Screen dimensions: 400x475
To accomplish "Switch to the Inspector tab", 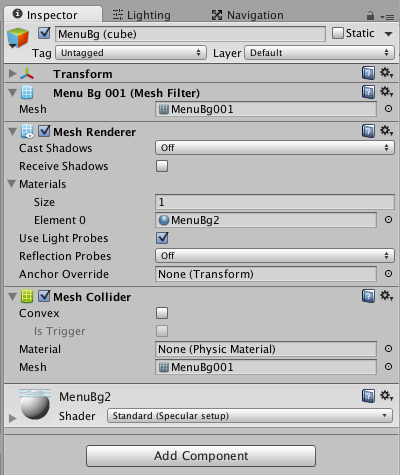I will point(53,15).
